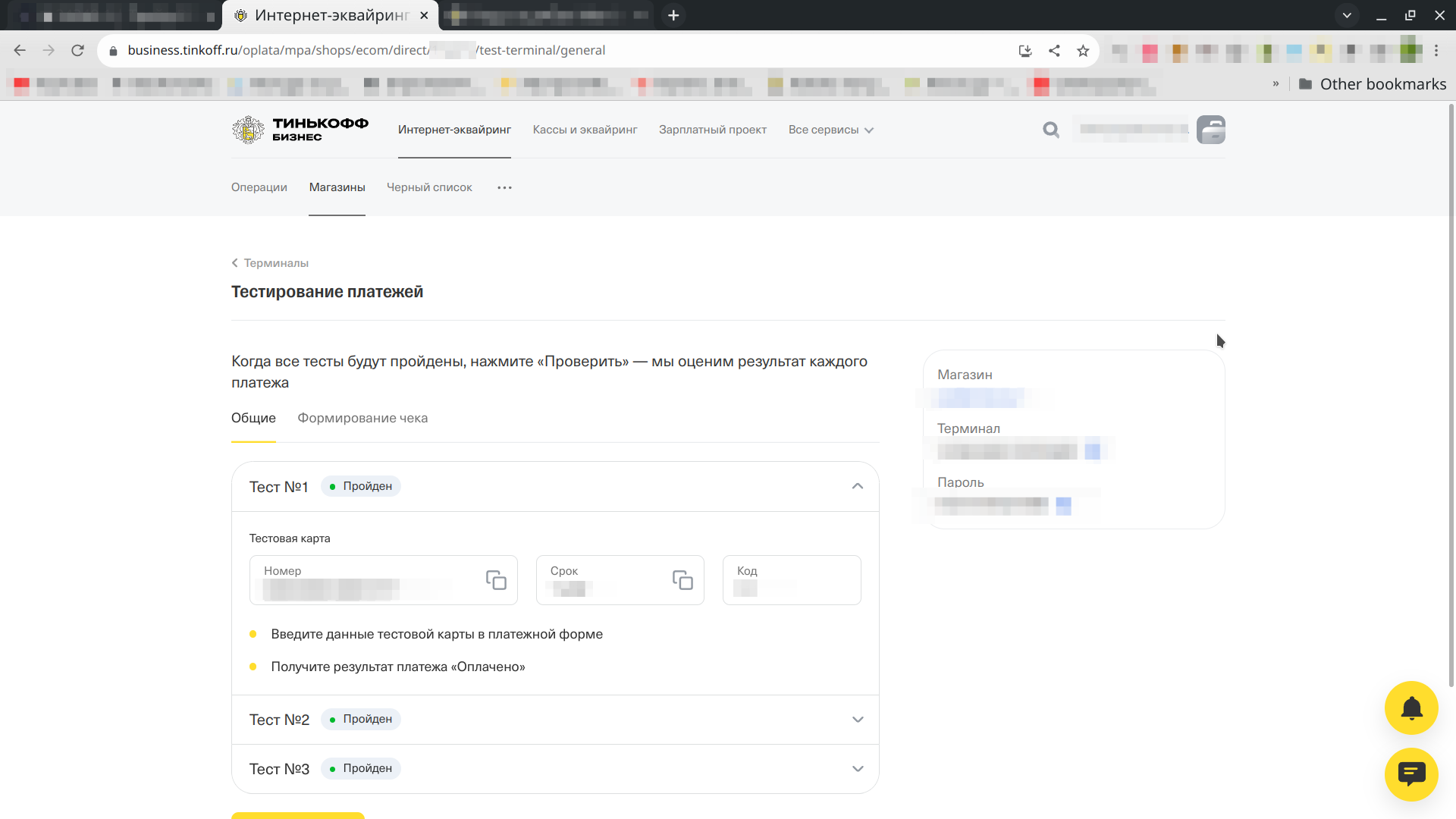Open tab search dropdown arrow
Image resolution: width=1456 pixels, height=819 pixels.
pos(1347,15)
